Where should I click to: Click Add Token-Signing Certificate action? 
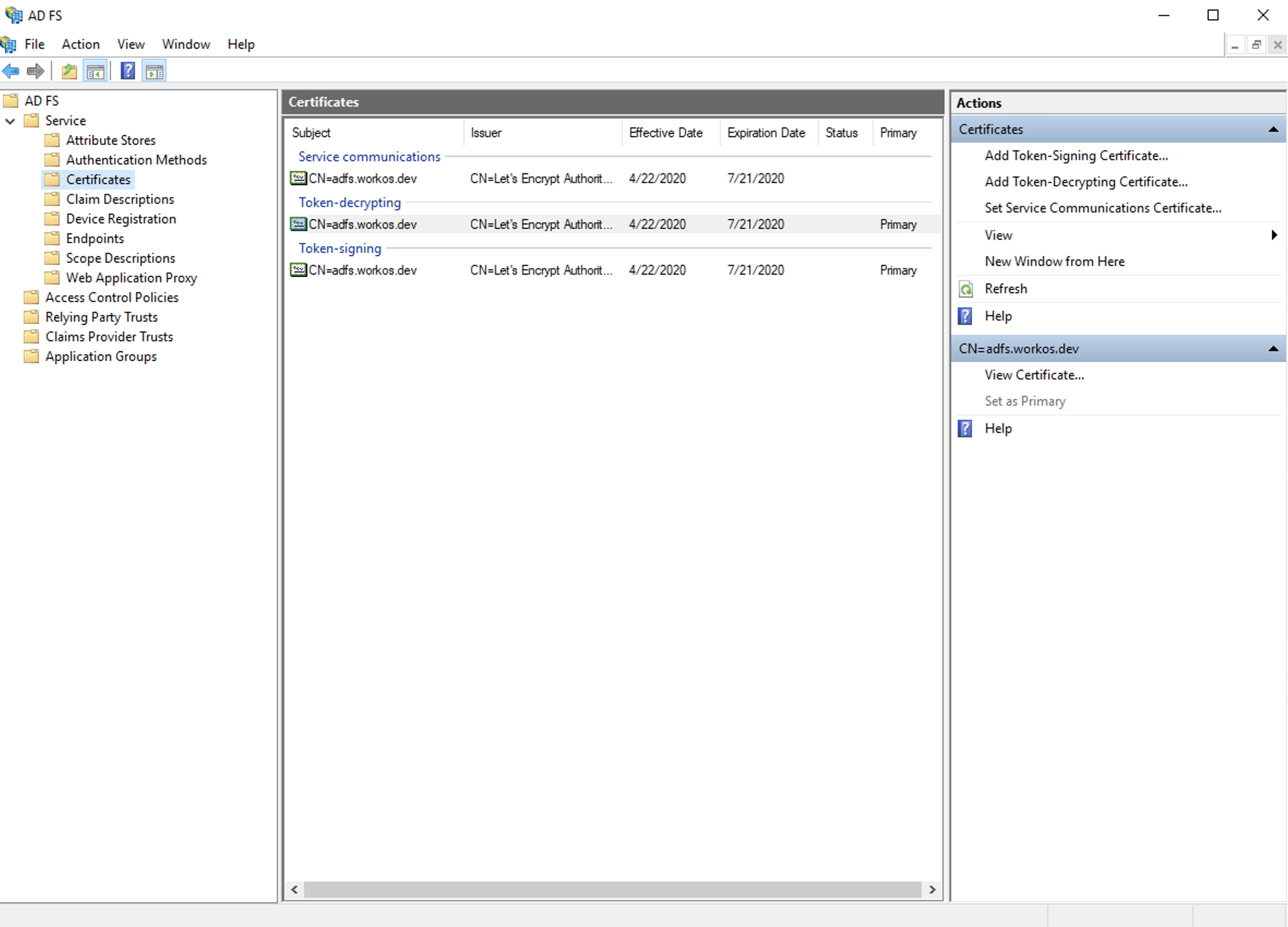pyautogui.click(x=1076, y=156)
